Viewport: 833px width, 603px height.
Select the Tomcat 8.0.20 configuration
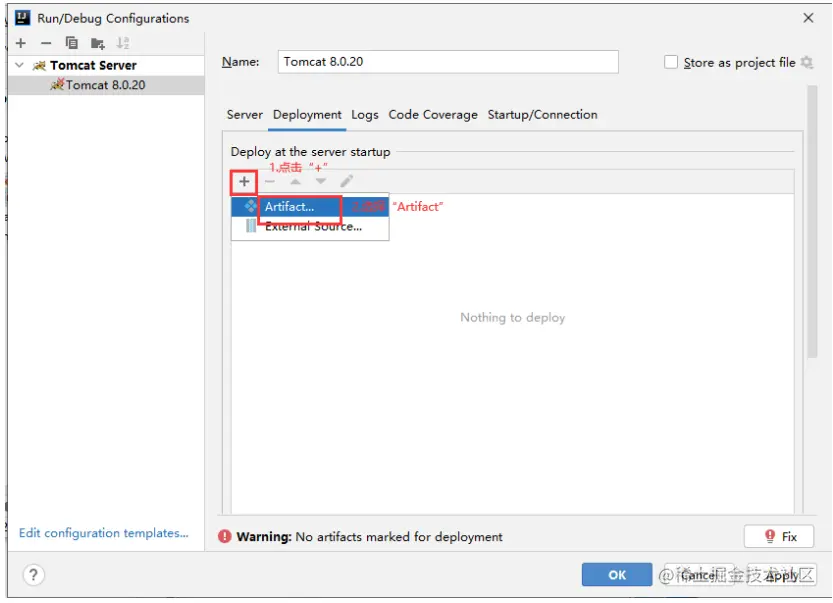[x=106, y=85]
